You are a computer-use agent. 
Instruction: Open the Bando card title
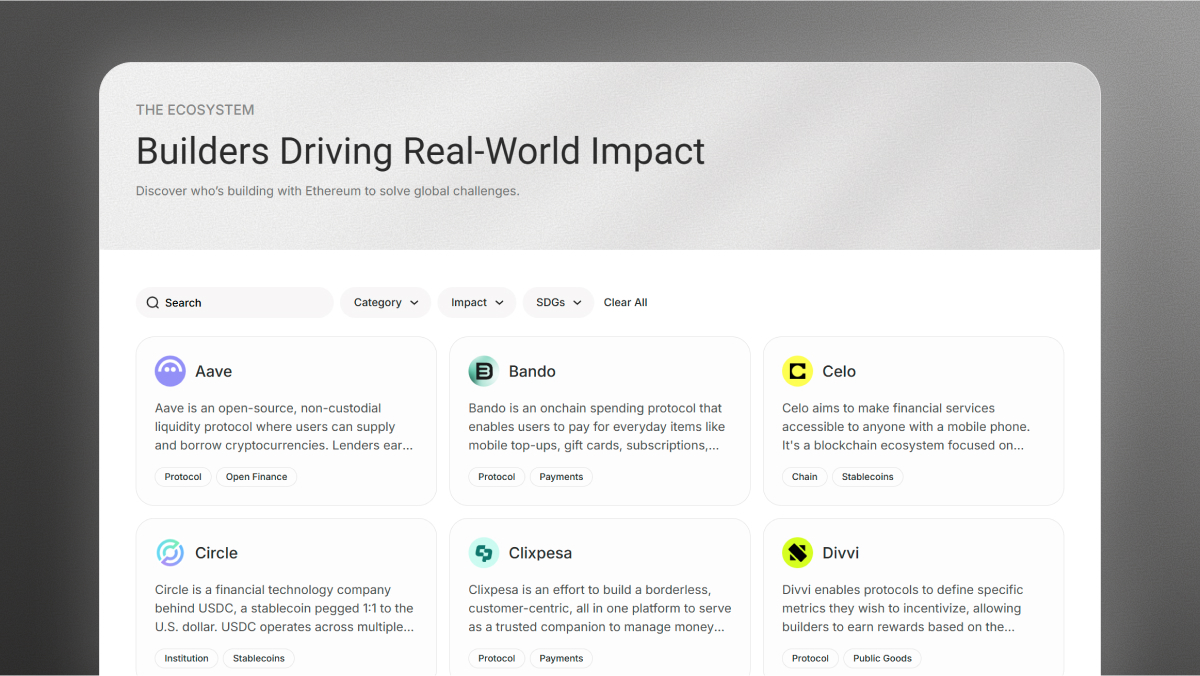click(532, 371)
